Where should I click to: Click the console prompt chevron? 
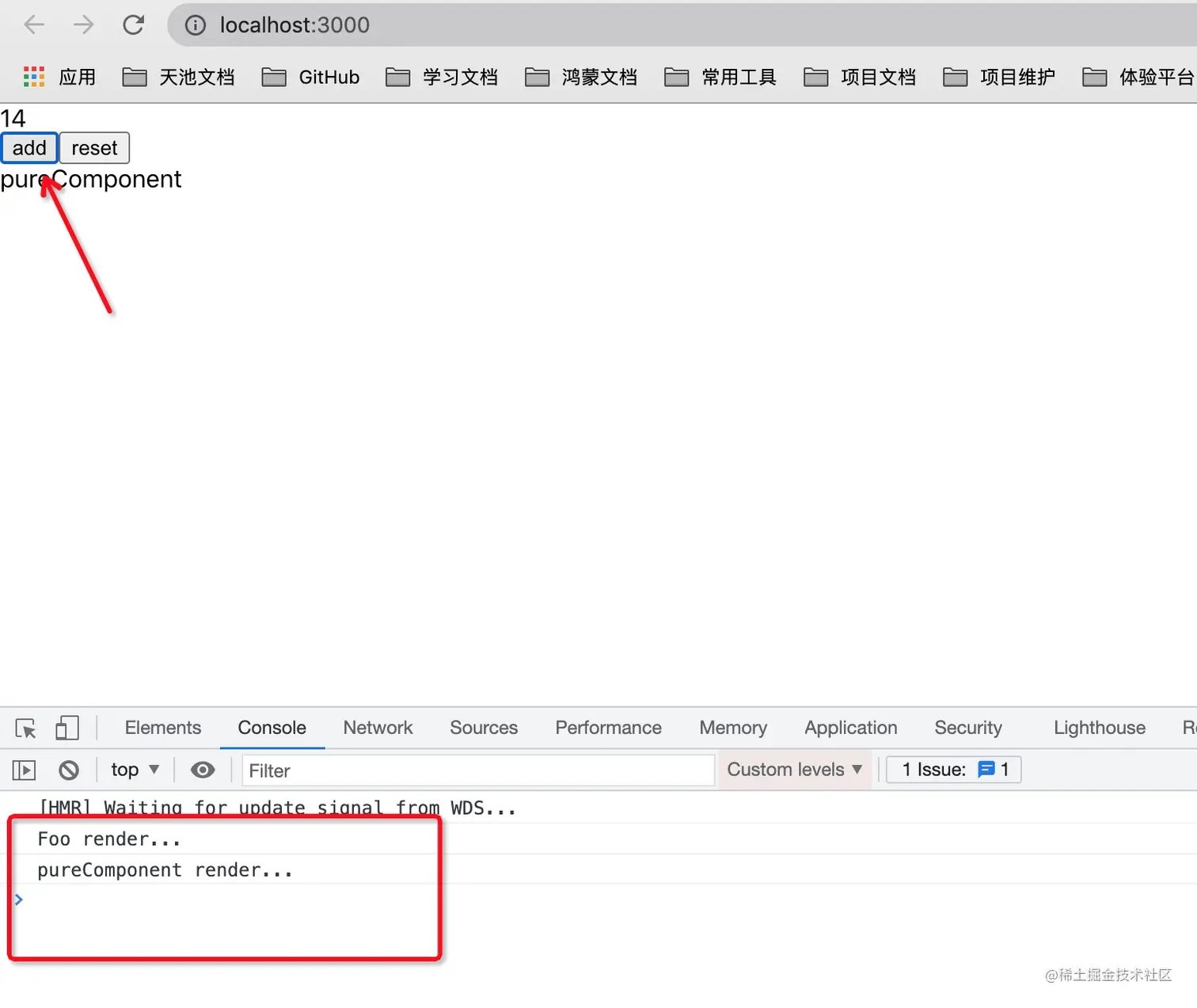(18, 900)
